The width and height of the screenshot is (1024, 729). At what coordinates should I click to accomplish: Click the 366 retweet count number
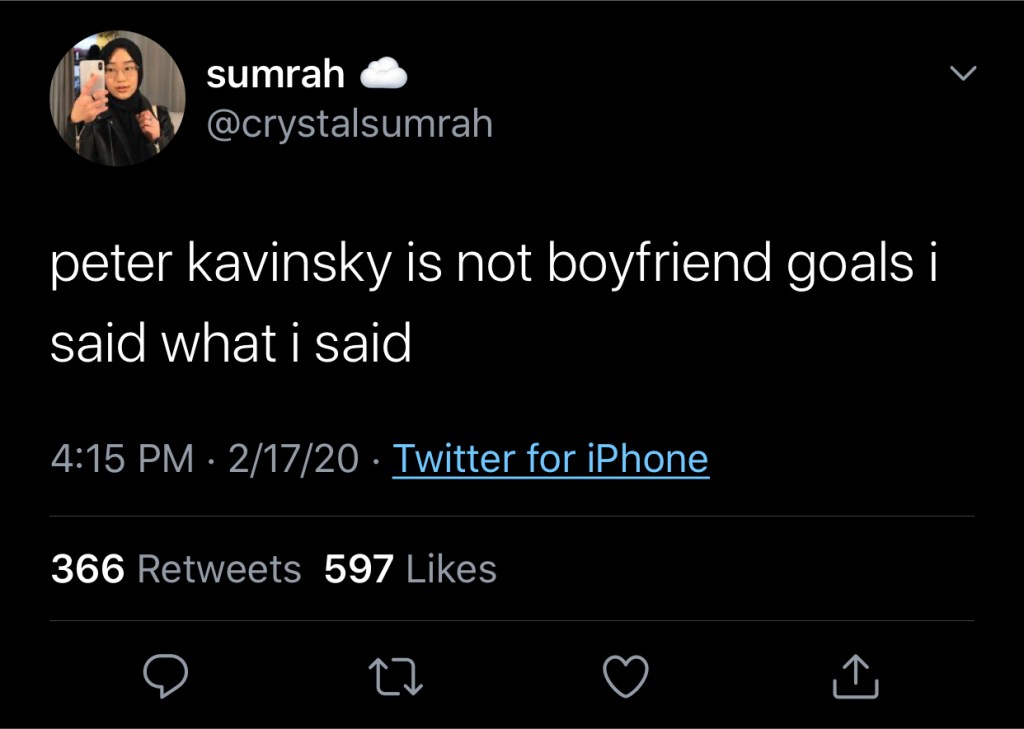point(88,569)
